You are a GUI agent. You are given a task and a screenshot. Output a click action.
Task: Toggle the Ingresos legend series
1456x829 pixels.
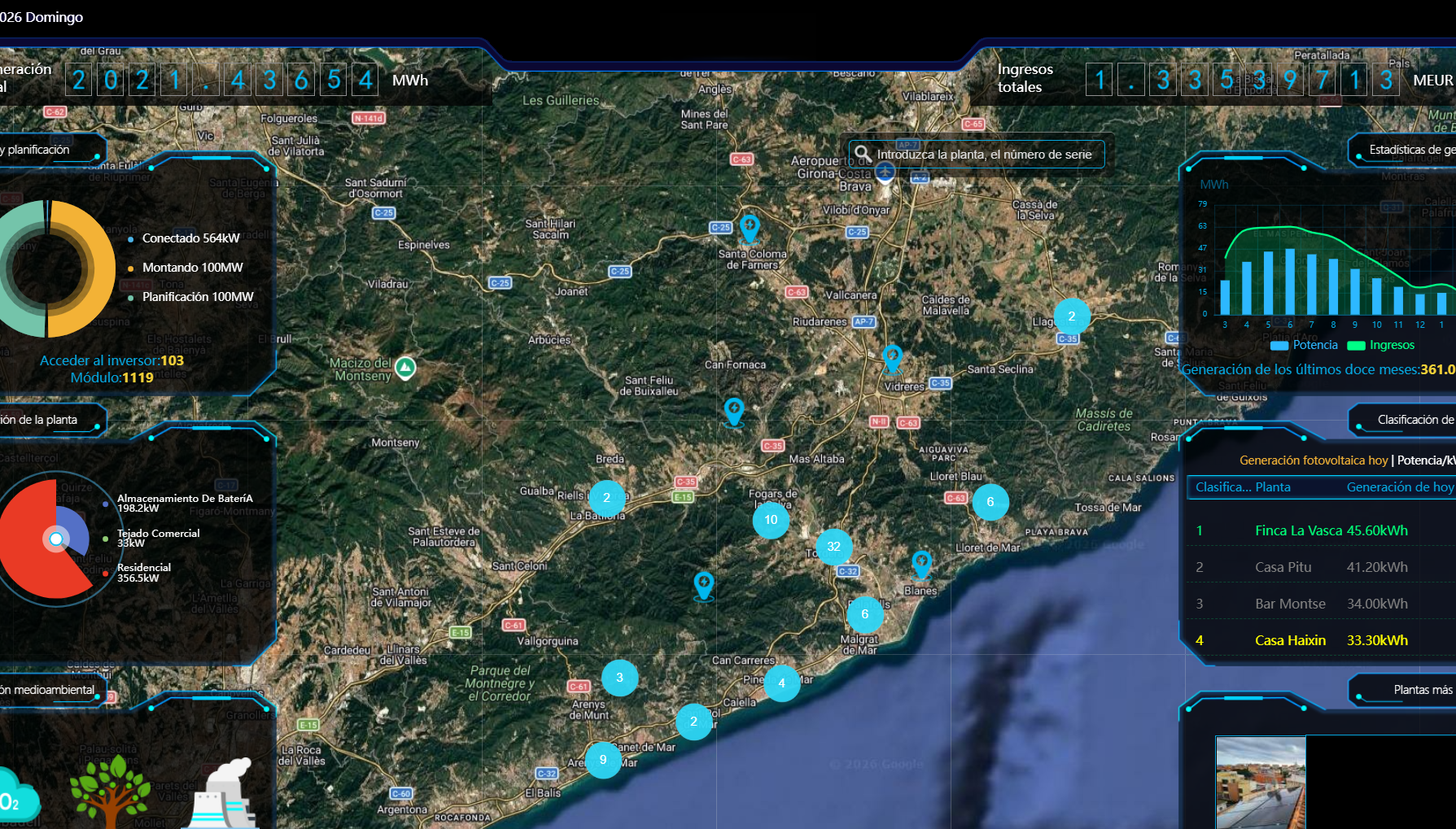click(x=1381, y=345)
